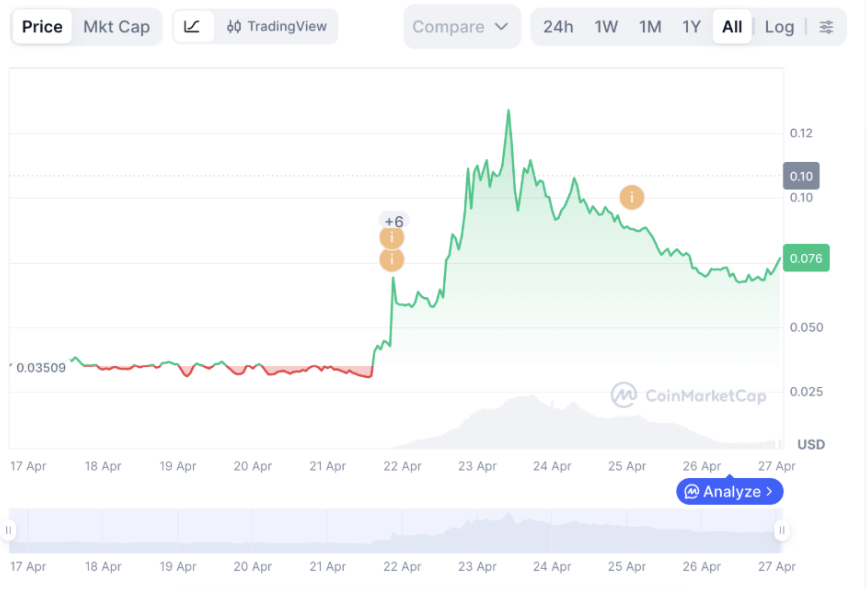The width and height of the screenshot is (867, 611).
Task: Click the left range slider handle
Action: click(x=10, y=530)
